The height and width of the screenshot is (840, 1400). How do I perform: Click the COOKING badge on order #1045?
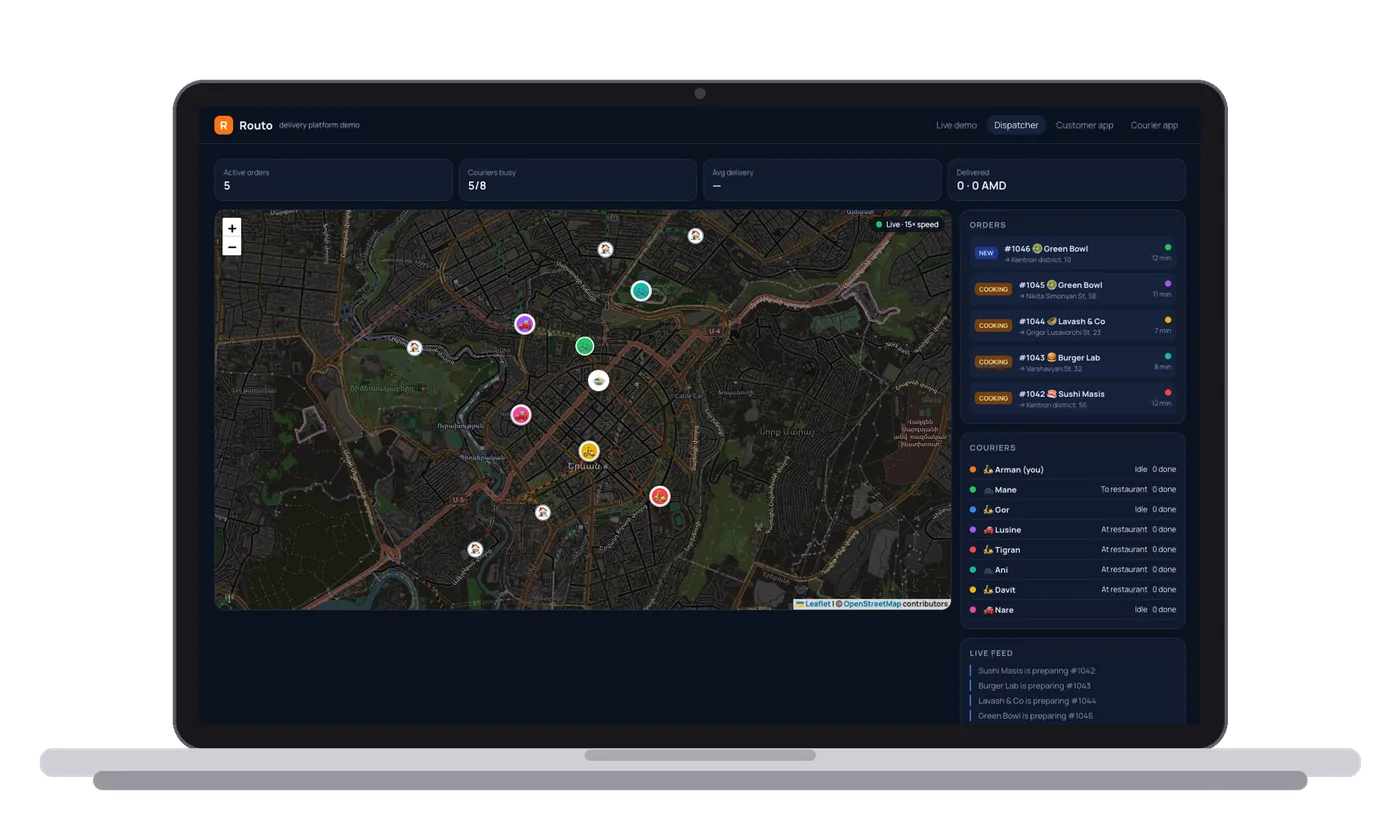tap(993, 289)
